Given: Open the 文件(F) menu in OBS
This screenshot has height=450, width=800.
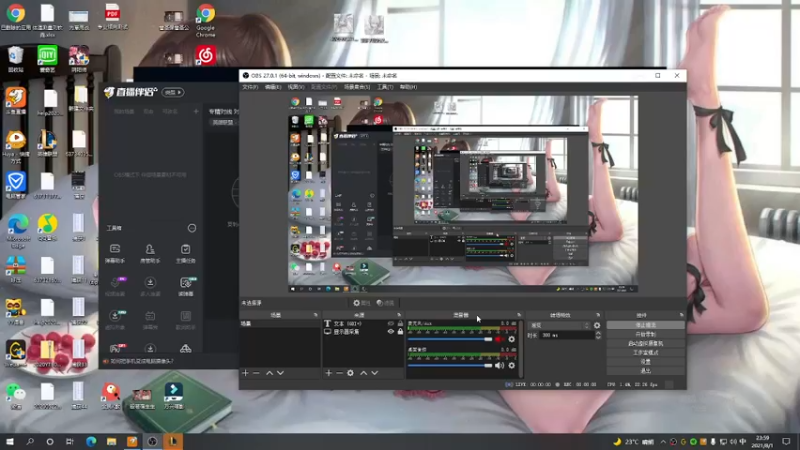Looking at the screenshot, I should tap(250, 87).
